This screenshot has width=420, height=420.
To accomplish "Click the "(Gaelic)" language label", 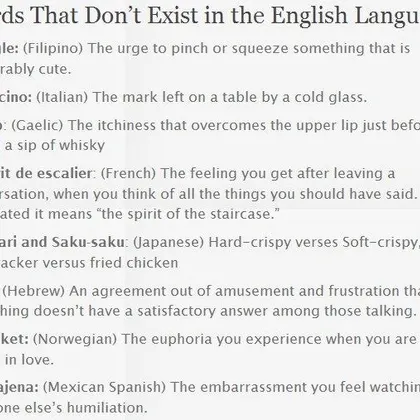I will pyautogui.click(x=37, y=126).
